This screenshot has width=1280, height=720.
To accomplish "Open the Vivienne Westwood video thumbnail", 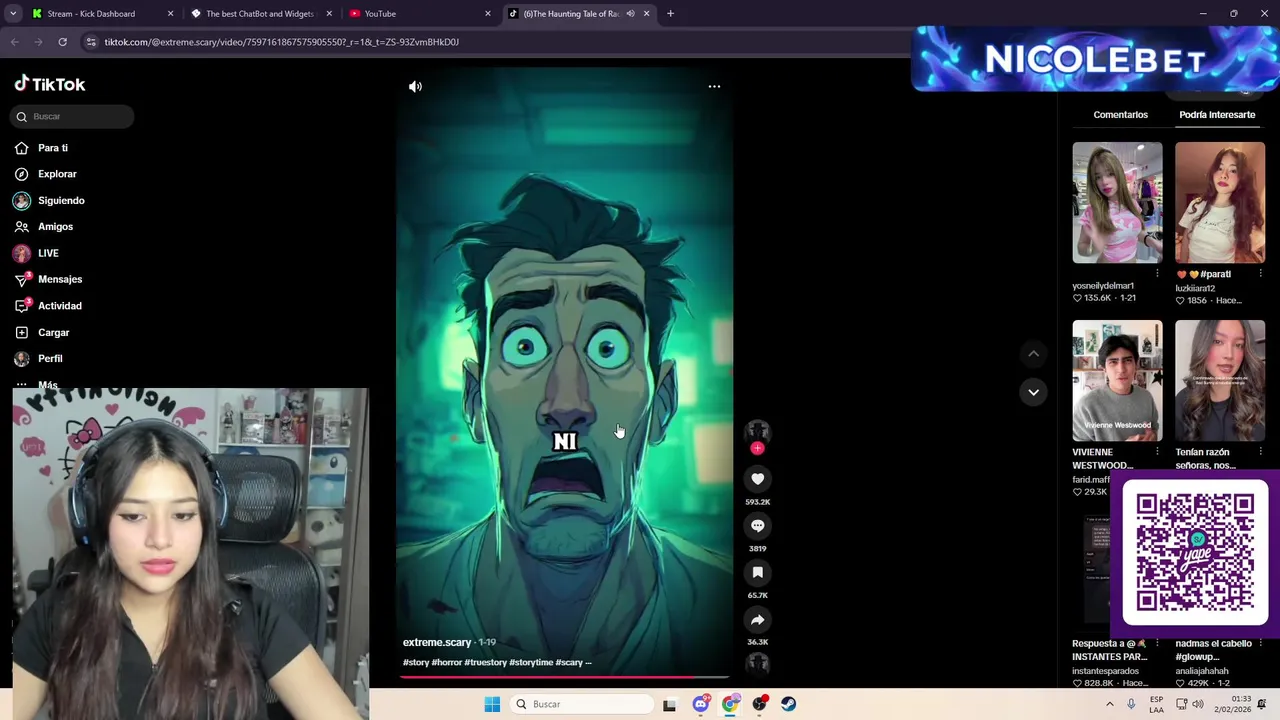I will pyautogui.click(x=1117, y=380).
